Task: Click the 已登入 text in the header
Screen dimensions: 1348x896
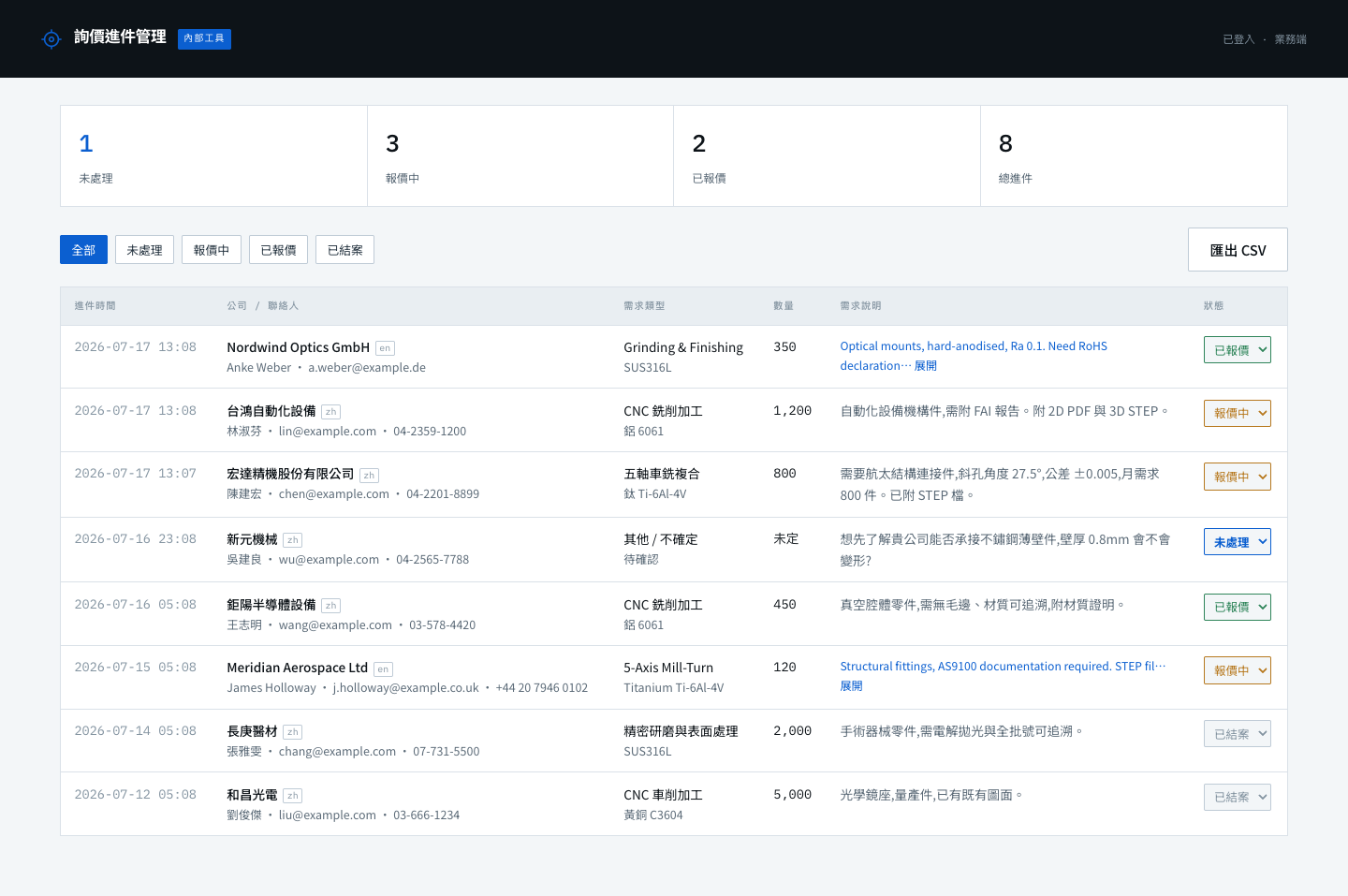Action: coord(1238,39)
